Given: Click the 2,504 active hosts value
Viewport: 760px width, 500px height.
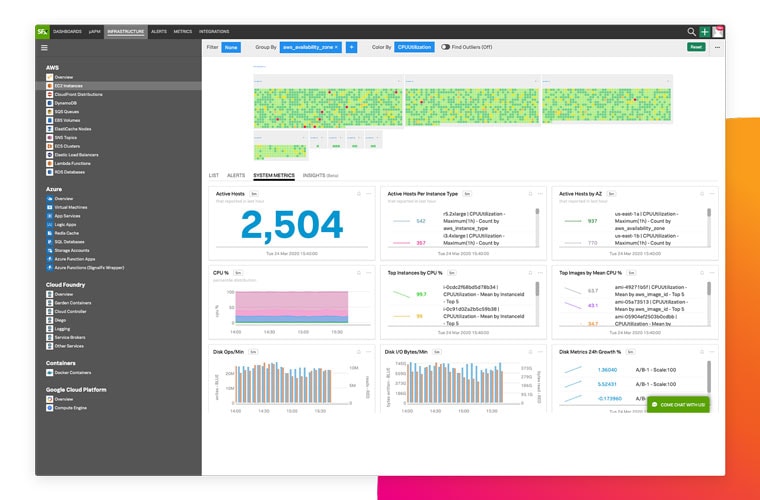Looking at the screenshot, I should tap(292, 225).
